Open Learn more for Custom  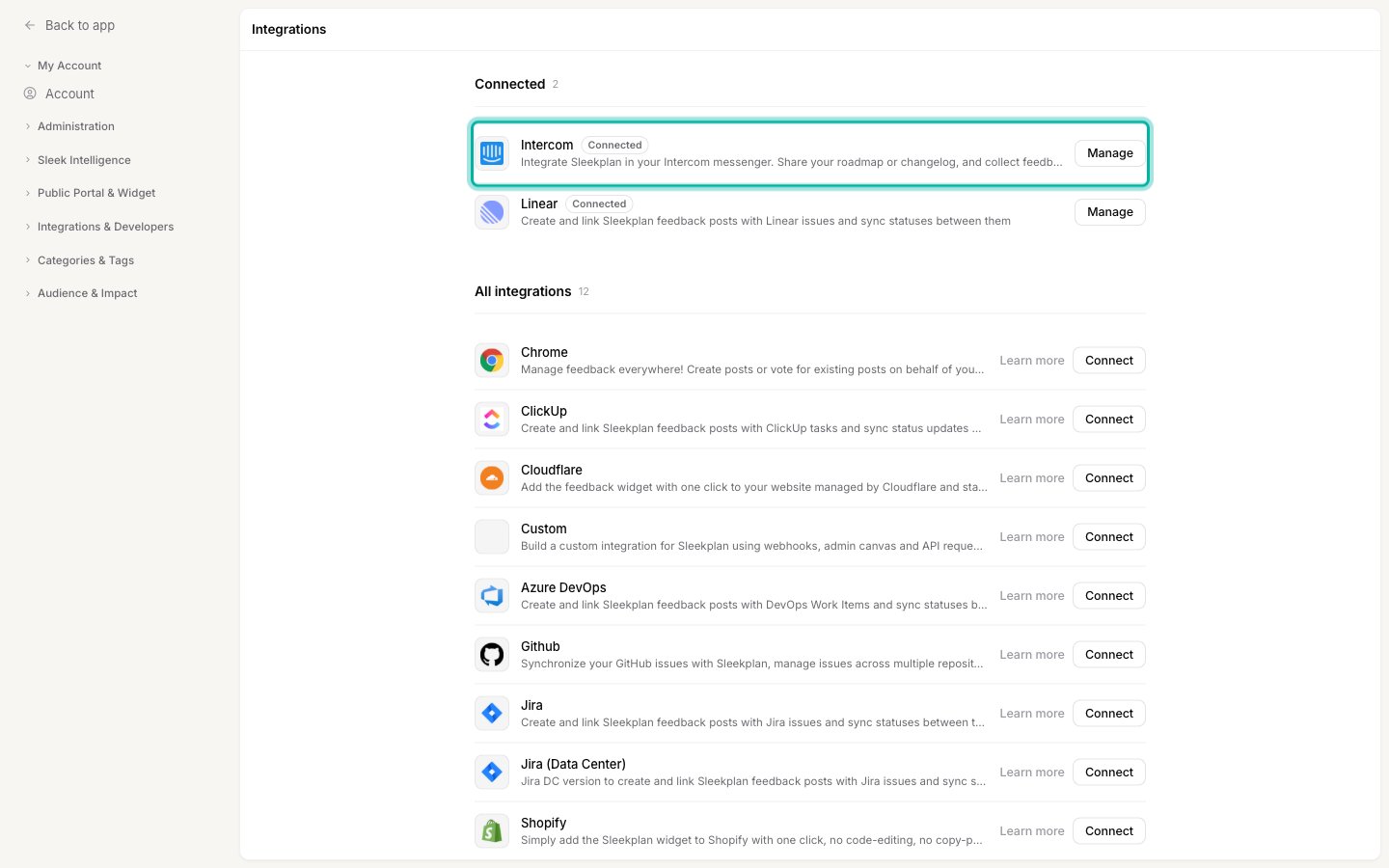(1032, 537)
